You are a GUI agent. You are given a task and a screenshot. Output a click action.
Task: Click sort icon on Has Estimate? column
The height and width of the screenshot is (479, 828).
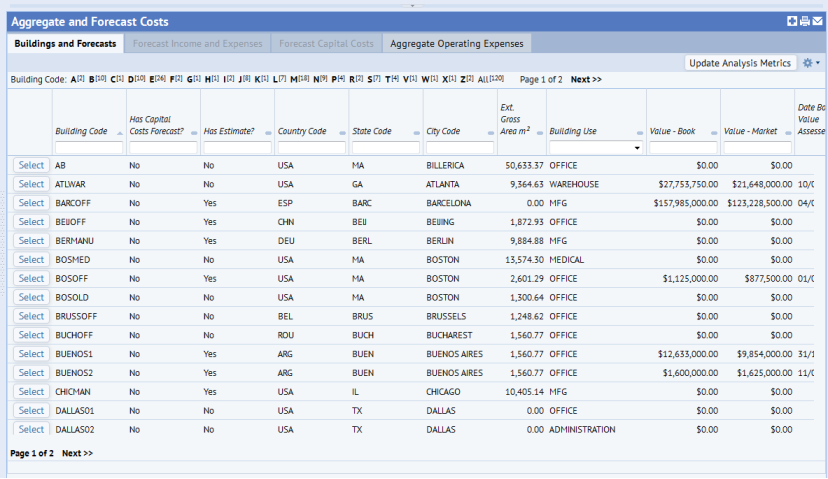[x=268, y=132]
